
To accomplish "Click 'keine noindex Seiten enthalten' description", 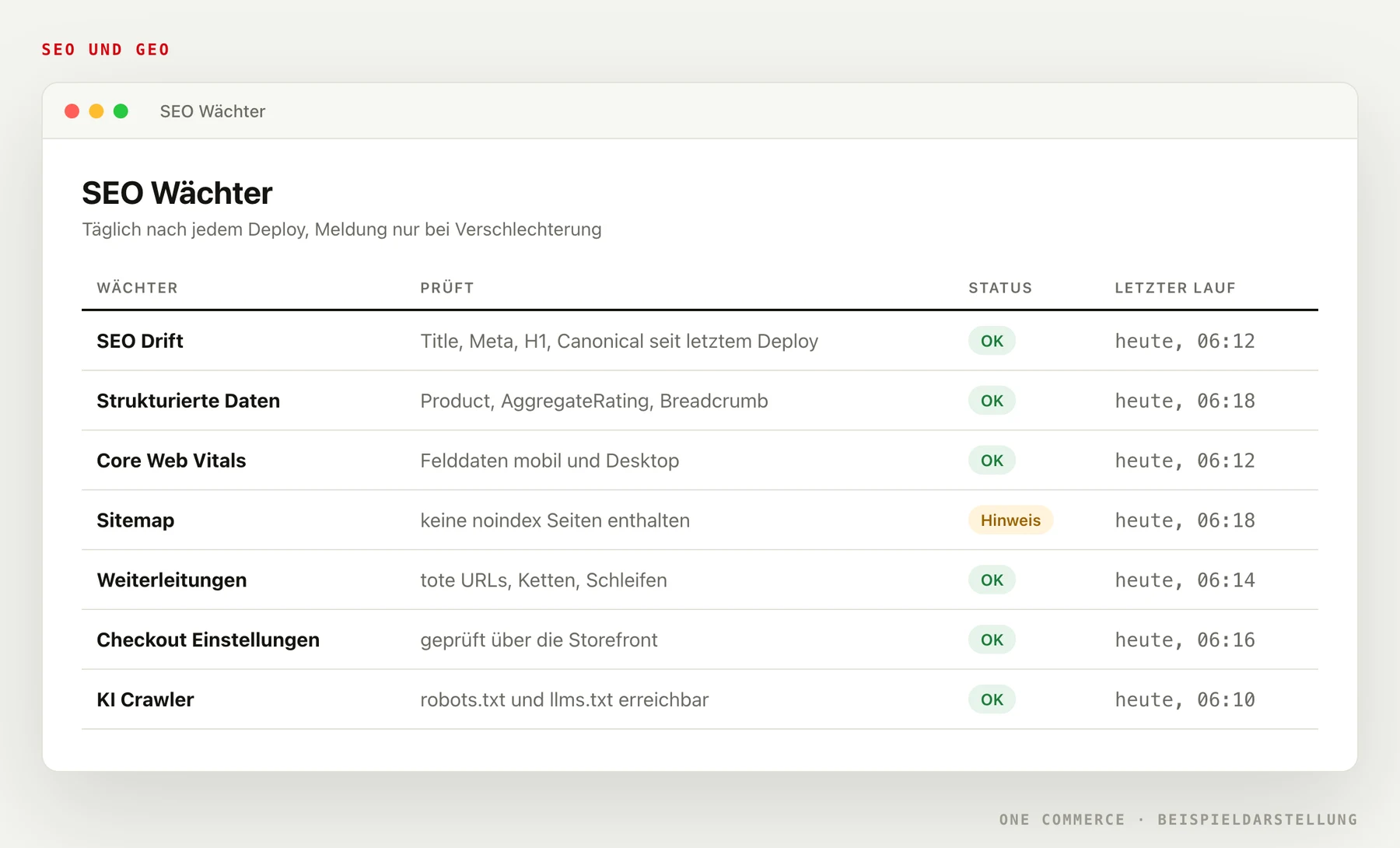I will pos(555,520).
